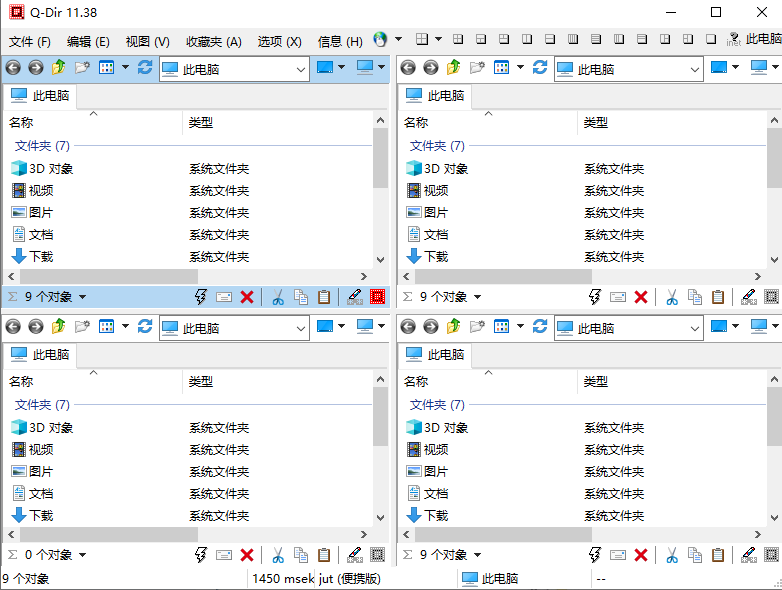Screen dimensions: 782x590
Task: Click '1450 msek' in the status bar
Action: 282,579
